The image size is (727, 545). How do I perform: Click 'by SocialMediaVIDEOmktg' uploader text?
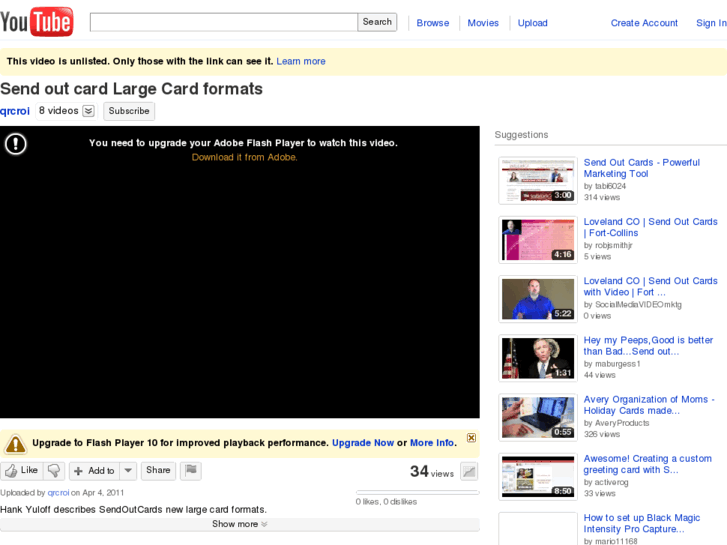(x=632, y=305)
